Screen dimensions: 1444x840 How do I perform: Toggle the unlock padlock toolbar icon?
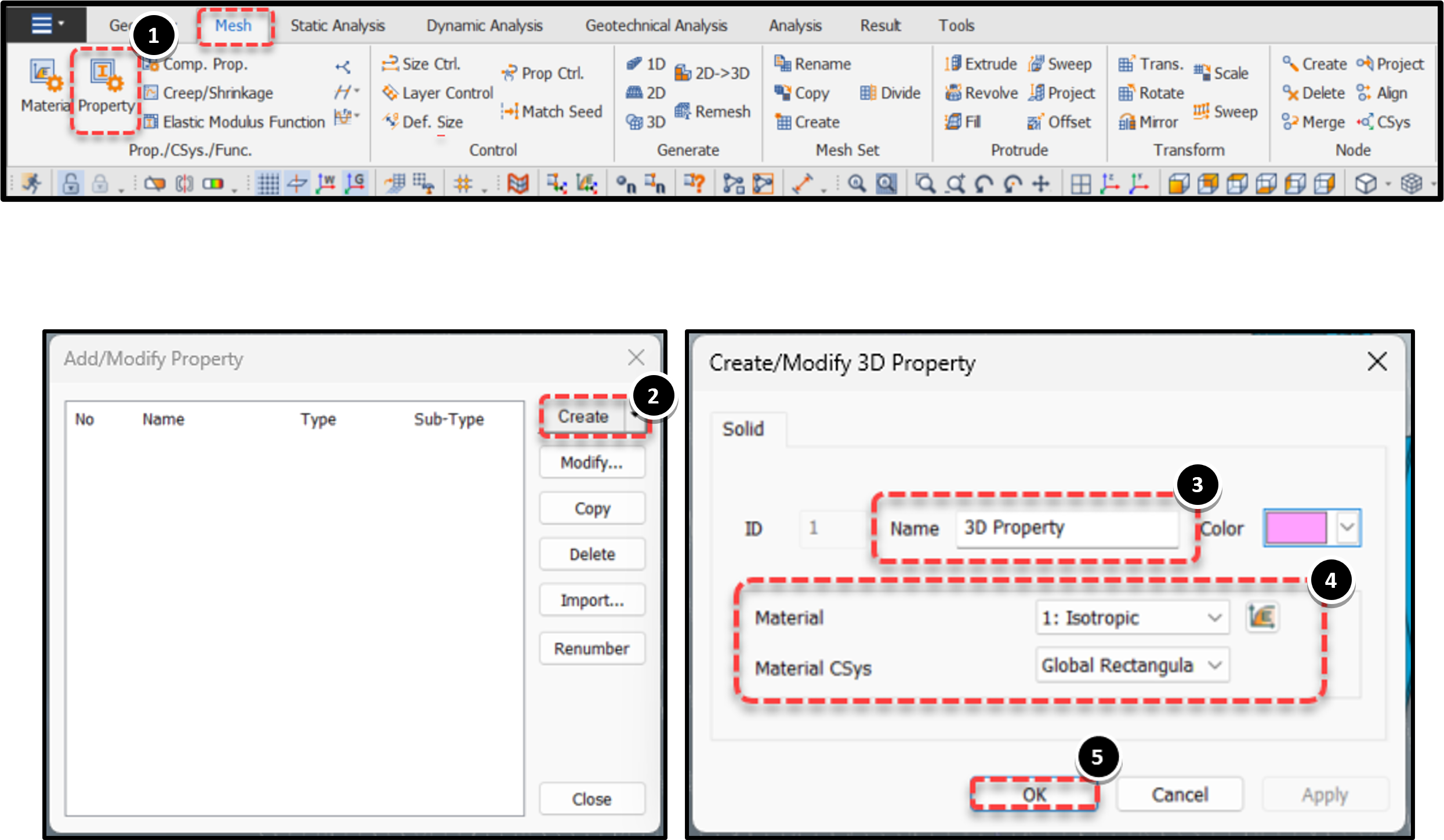pyautogui.click(x=71, y=184)
